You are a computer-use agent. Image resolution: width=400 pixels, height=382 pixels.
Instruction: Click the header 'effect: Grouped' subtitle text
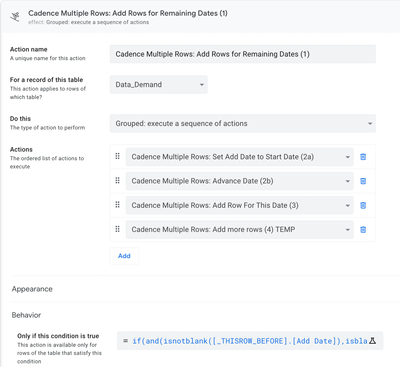click(x=88, y=22)
